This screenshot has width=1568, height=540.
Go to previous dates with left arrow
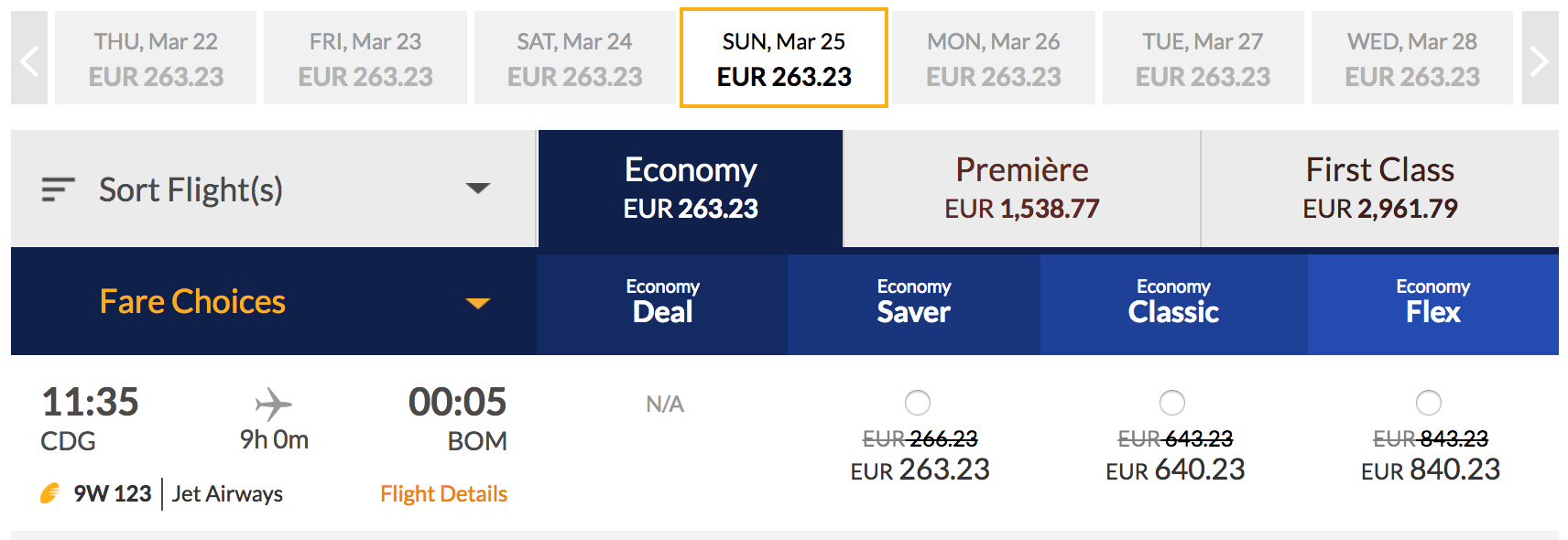coord(29,59)
